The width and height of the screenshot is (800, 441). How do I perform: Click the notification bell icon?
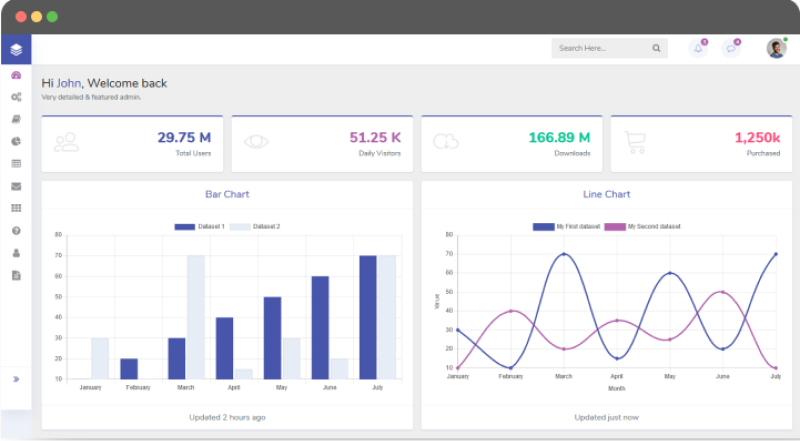tap(698, 48)
